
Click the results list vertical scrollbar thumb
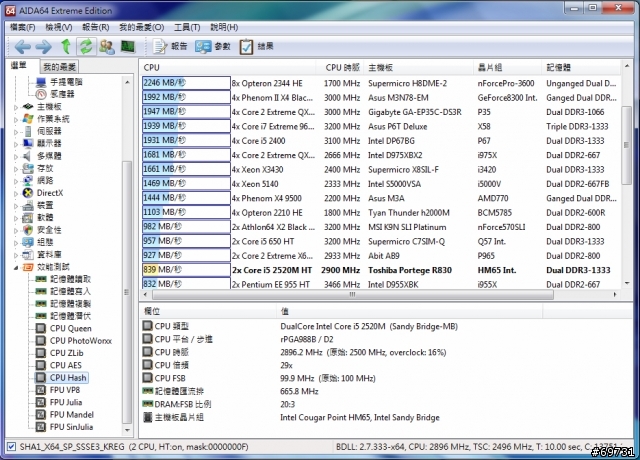626,145
